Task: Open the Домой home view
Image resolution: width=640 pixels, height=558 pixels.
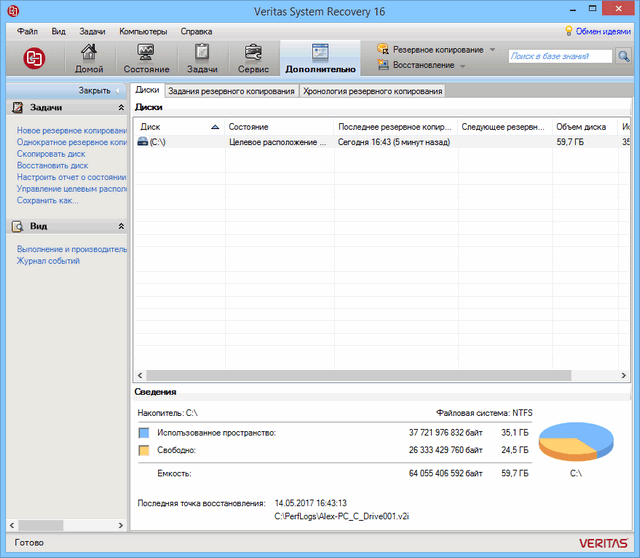Action: point(89,58)
